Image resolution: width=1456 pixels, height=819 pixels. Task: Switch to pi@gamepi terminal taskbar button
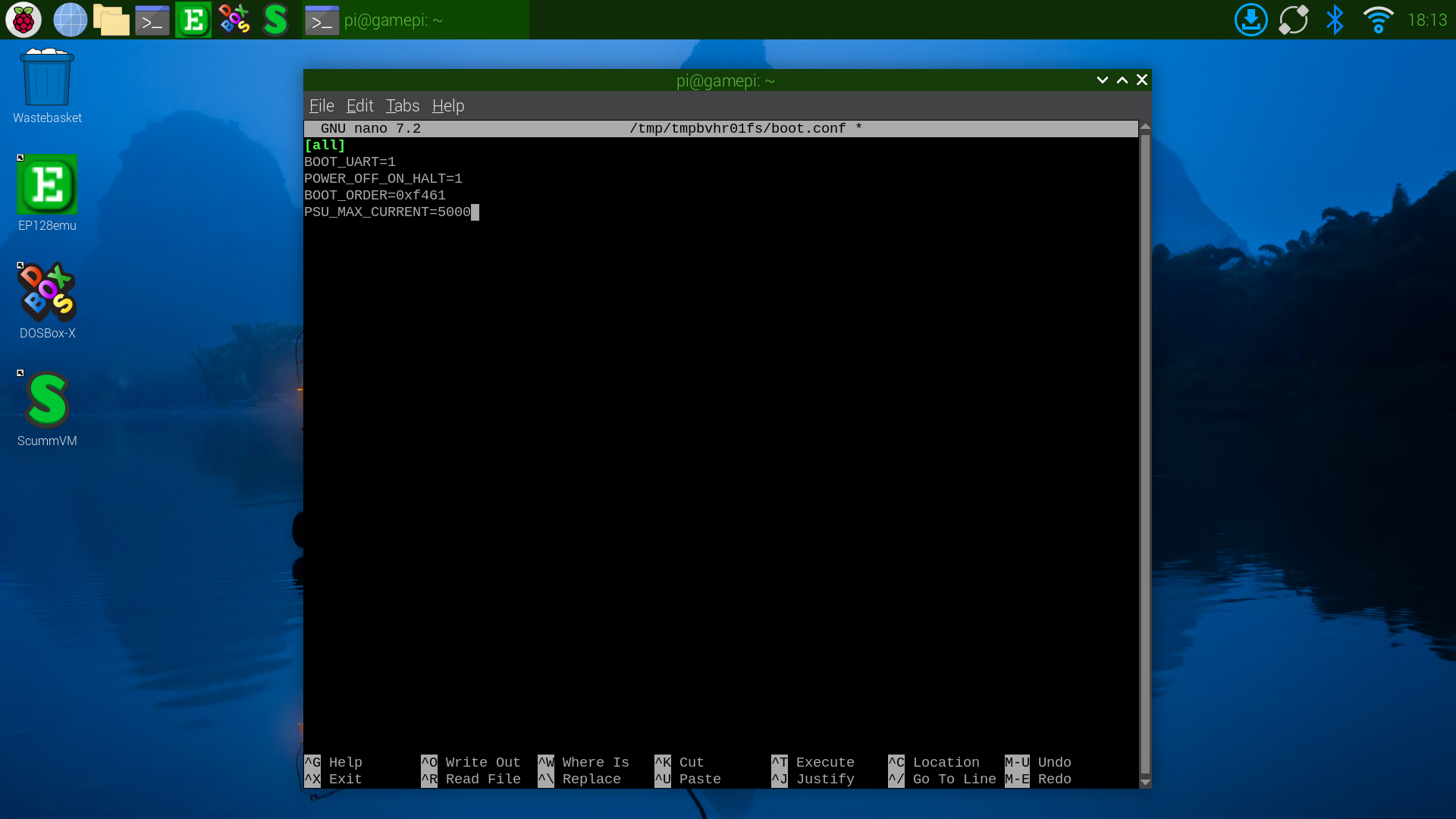tap(416, 20)
